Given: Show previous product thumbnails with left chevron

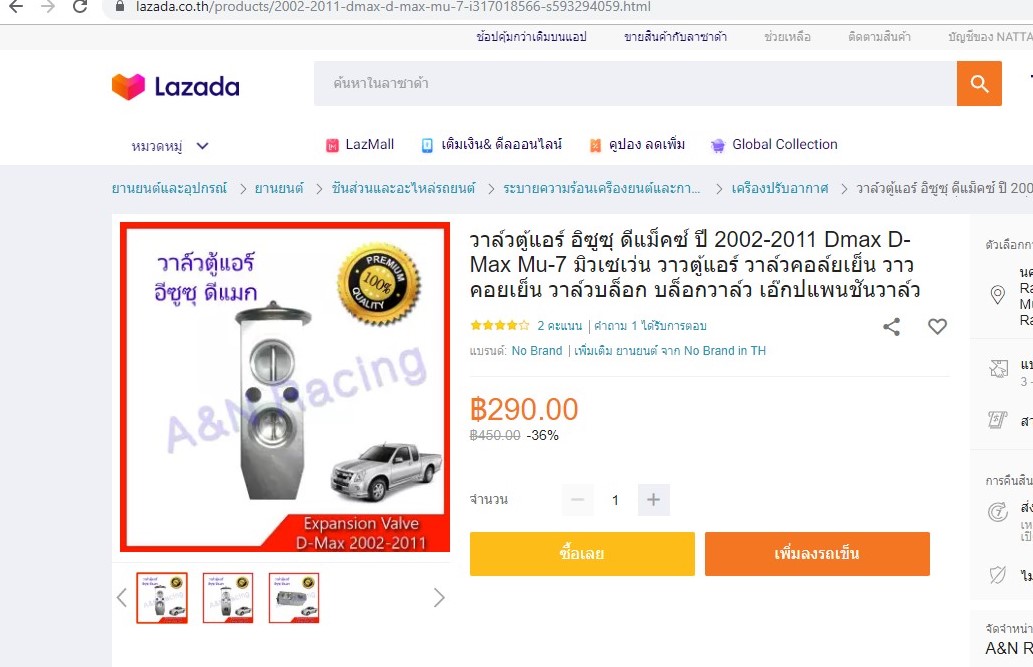Looking at the screenshot, I should point(122,598).
